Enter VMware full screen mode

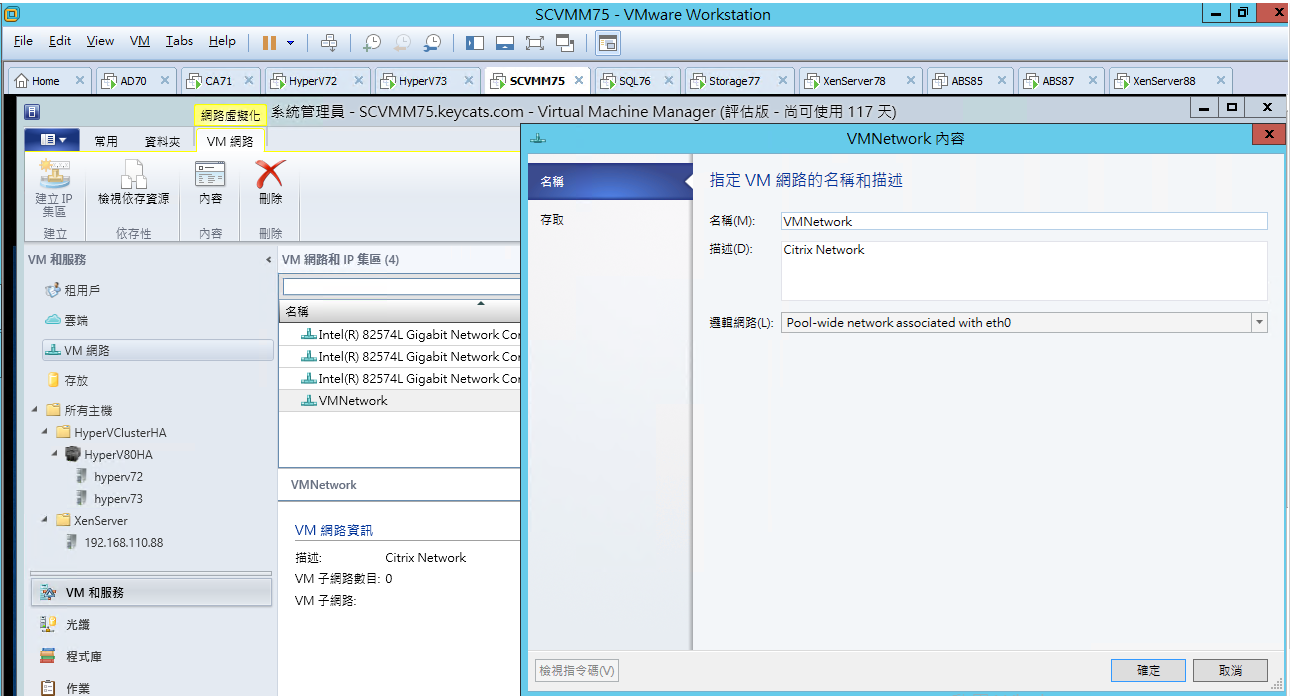tap(535, 42)
